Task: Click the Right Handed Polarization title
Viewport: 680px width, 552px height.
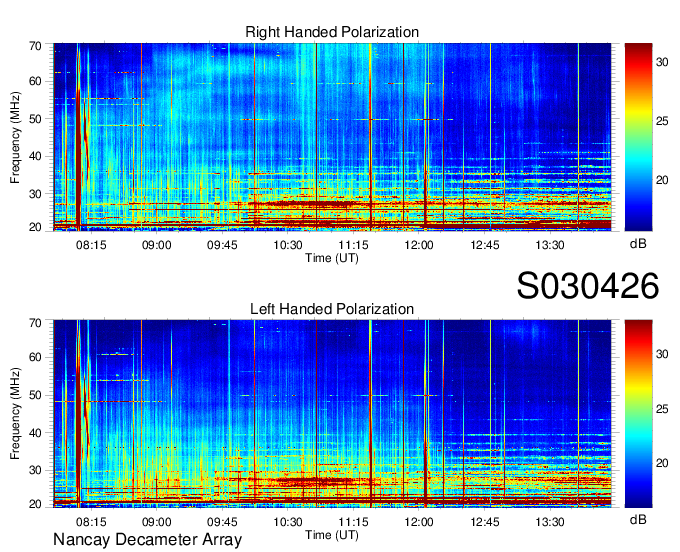Action: click(332, 32)
